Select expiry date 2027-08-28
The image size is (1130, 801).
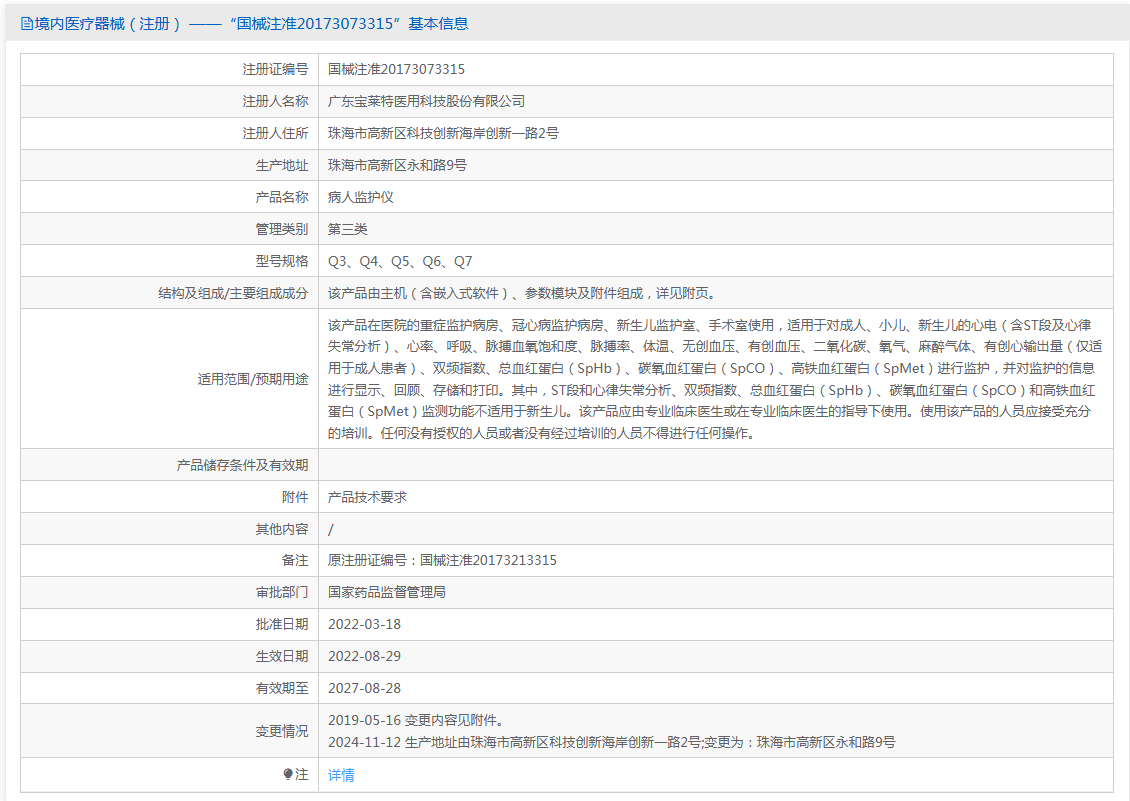[364, 689]
